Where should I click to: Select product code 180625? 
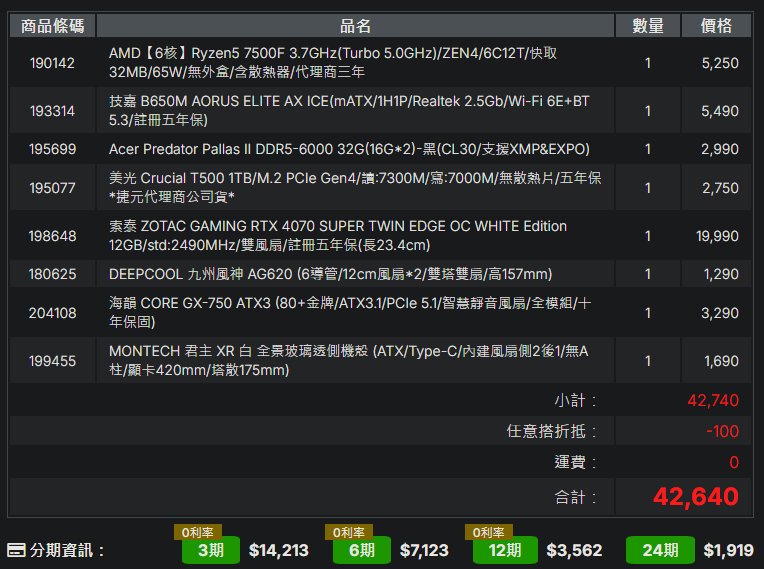(x=52, y=274)
